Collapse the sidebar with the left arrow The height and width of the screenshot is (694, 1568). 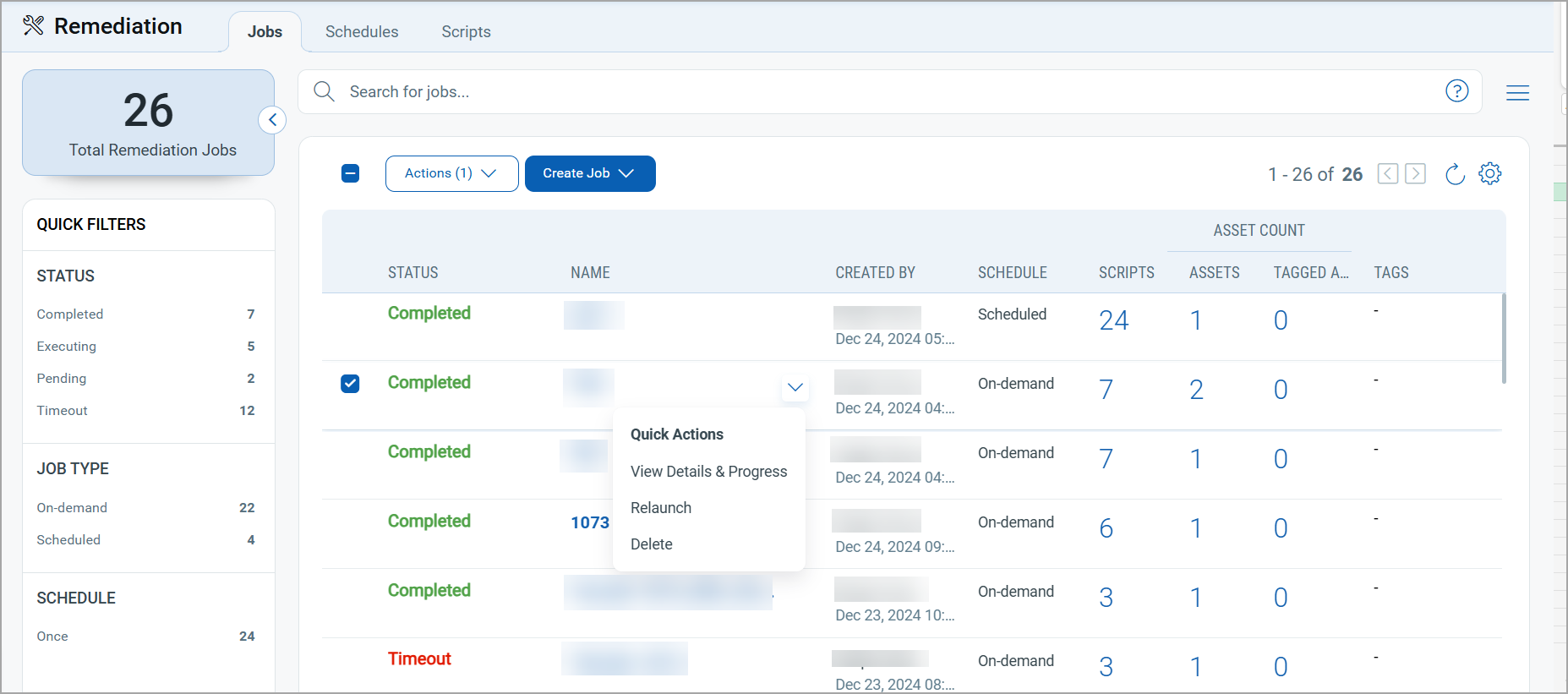[272, 120]
